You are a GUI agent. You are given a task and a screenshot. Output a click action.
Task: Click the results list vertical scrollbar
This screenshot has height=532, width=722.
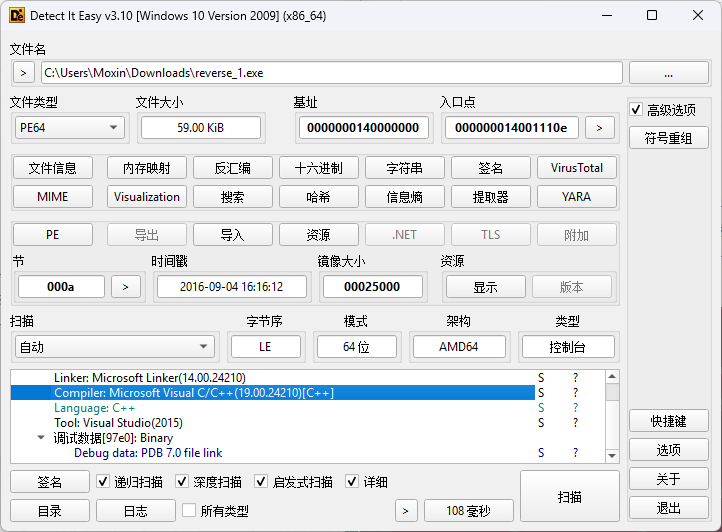click(x=611, y=415)
